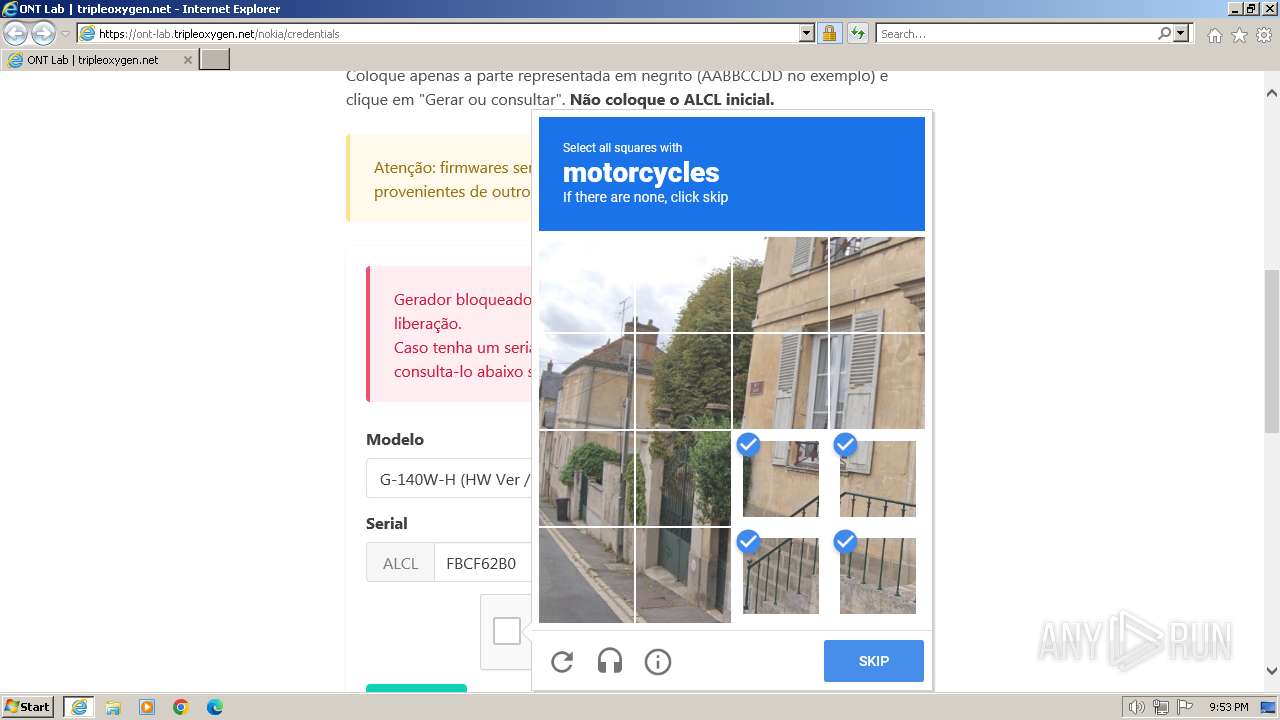Launch Edge from taskbar
1280x720 pixels.
pos(215,707)
